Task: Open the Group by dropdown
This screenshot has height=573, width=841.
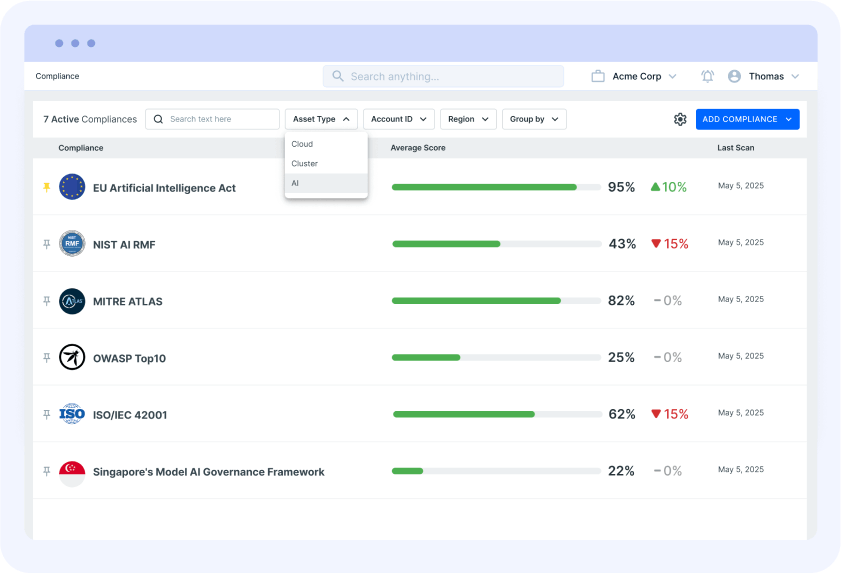Action: (x=533, y=119)
